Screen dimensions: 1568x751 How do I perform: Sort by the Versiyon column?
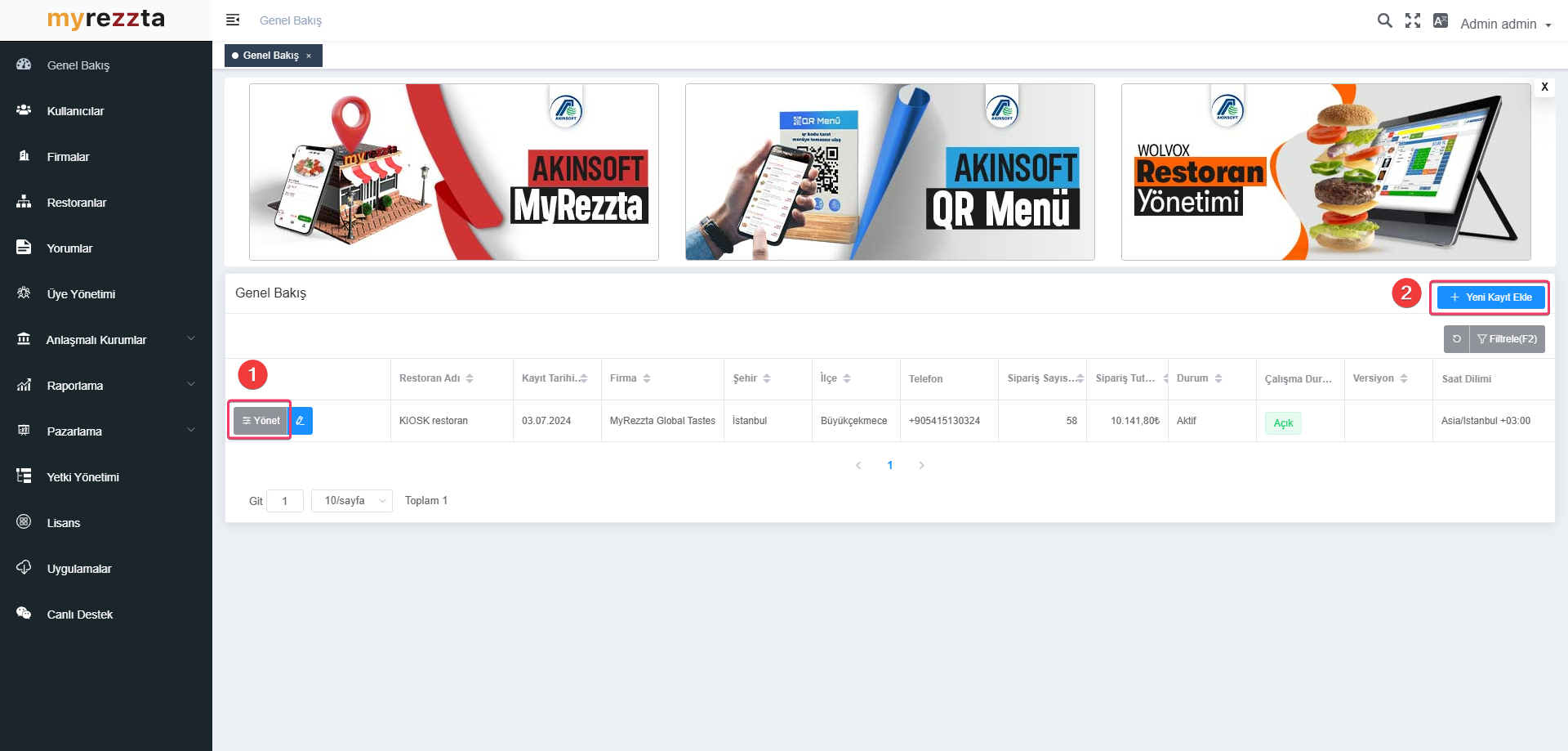(x=1404, y=378)
